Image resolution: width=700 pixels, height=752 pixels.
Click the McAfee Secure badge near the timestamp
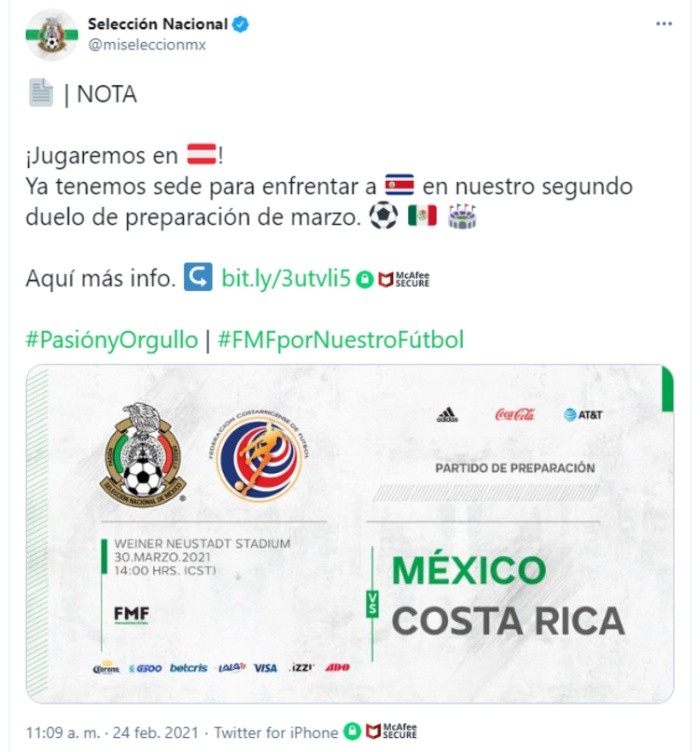point(391,731)
